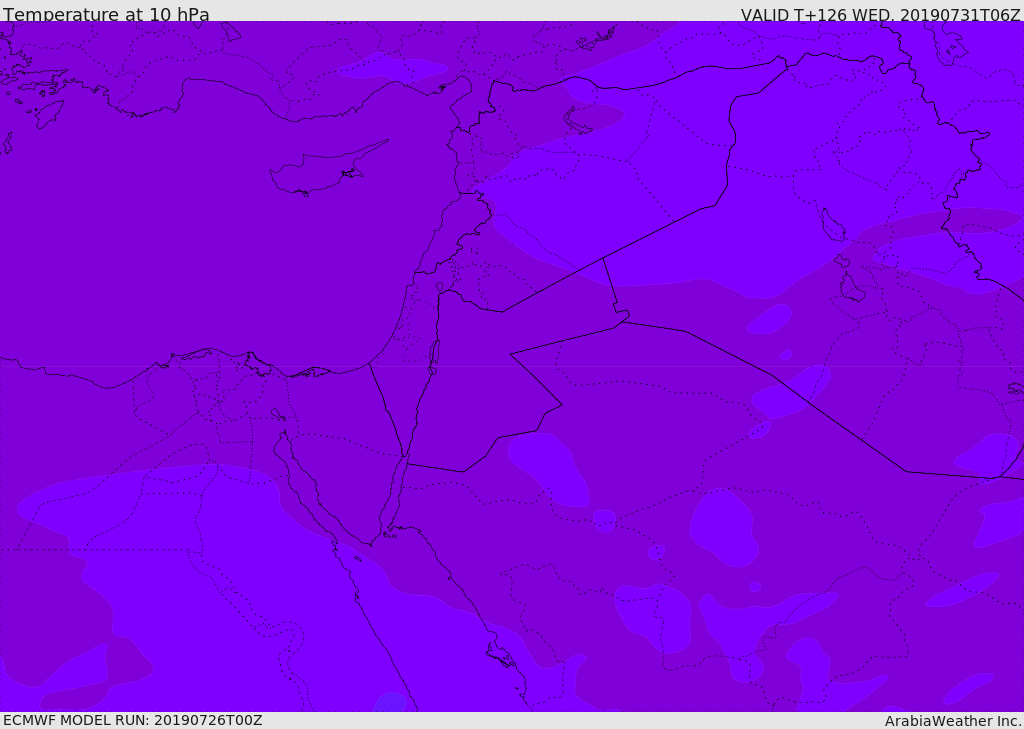Click the island of Cyprus on the map

(x=327, y=170)
